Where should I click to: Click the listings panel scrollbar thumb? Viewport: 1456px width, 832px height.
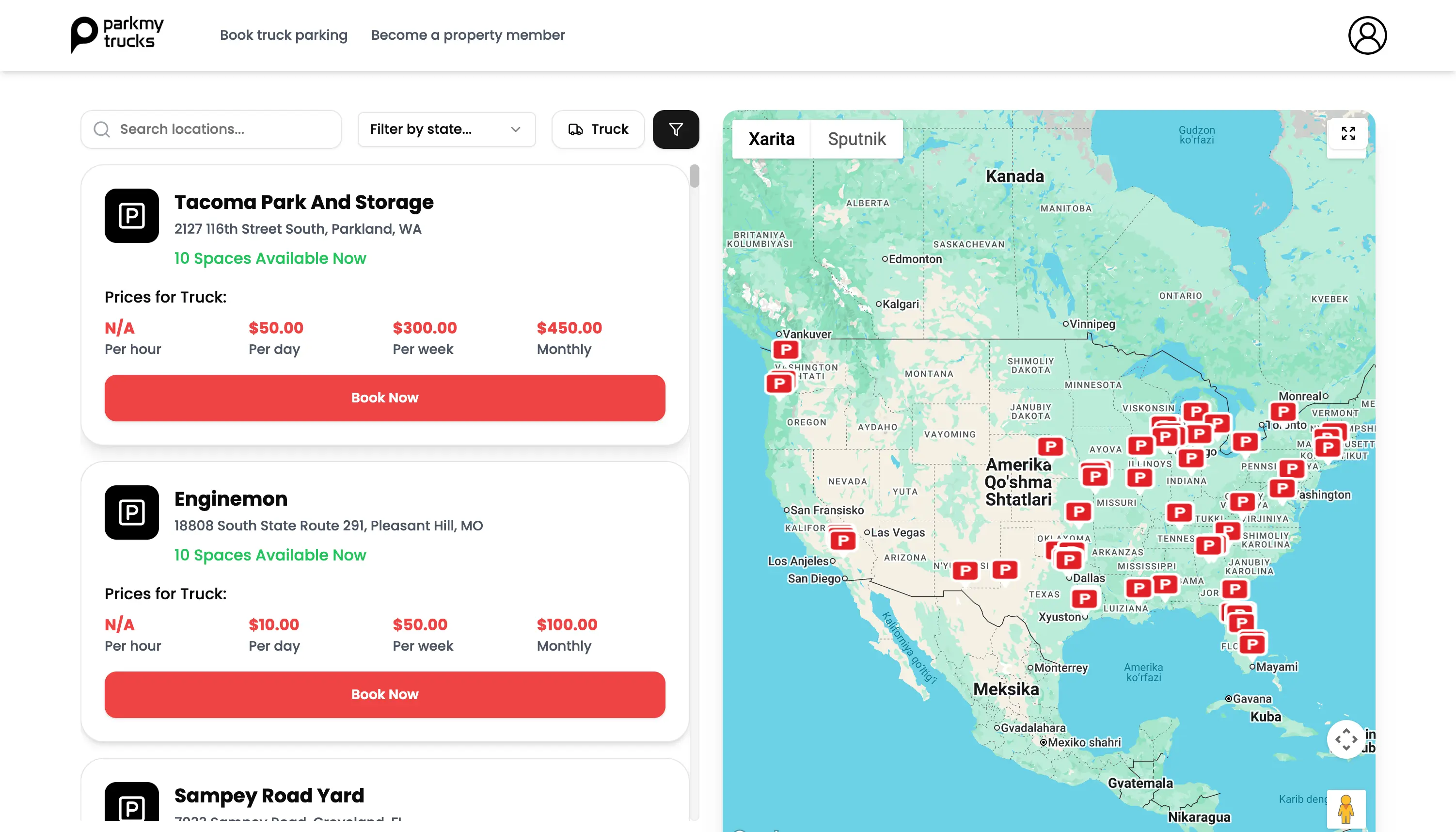tap(694, 176)
